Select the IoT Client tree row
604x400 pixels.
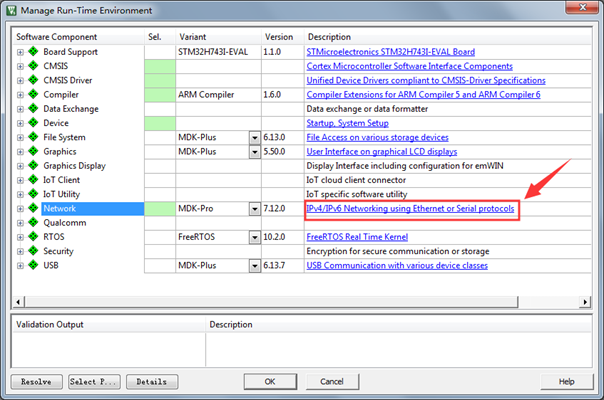pos(62,180)
